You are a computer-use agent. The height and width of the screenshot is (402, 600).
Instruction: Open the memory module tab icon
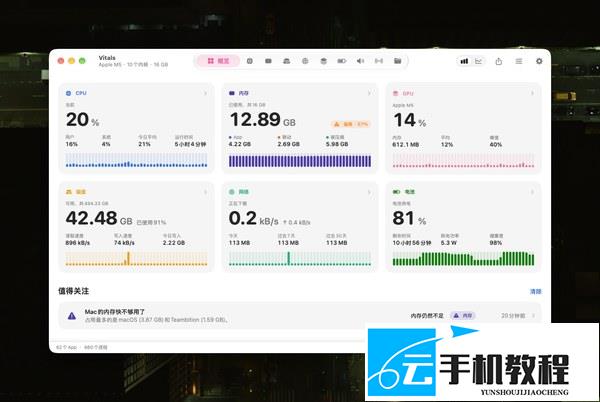tap(268, 61)
